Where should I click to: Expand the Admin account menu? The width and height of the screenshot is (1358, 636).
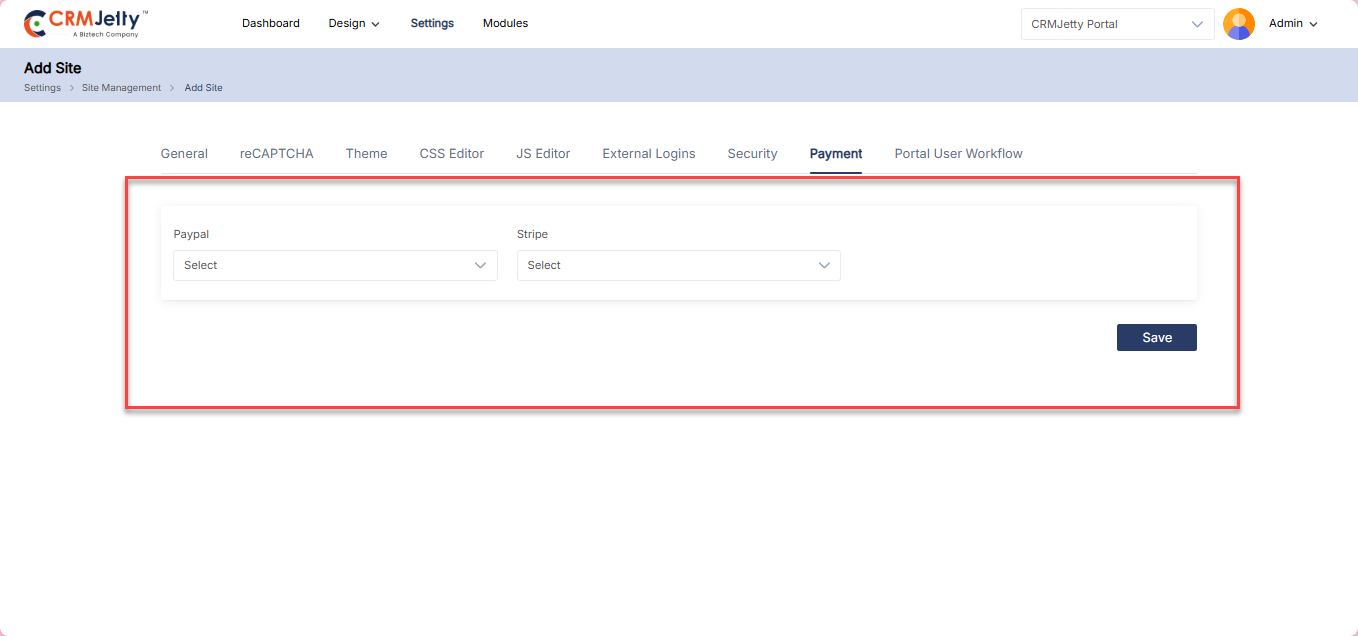click(x=1293, y=23)
